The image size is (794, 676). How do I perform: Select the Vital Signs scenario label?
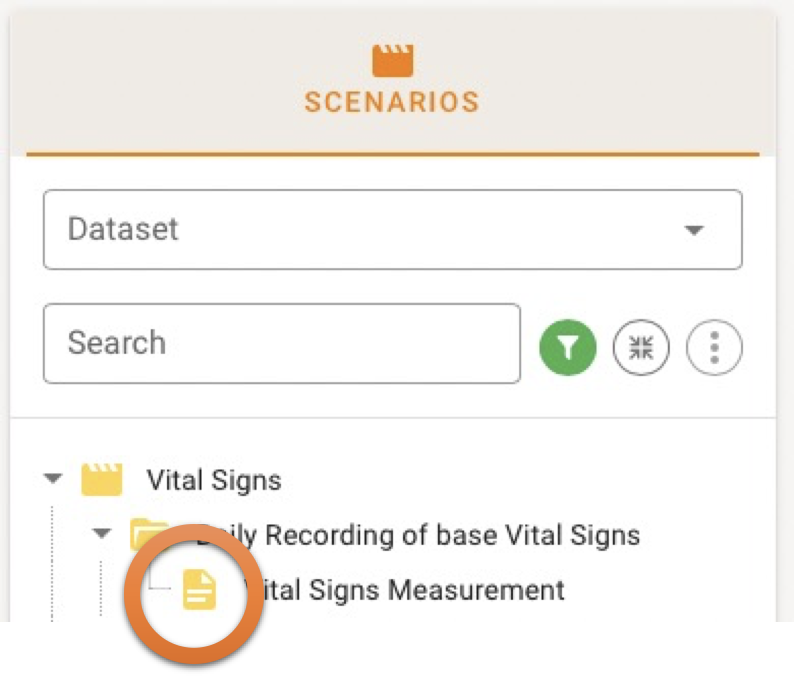point(214,480)
